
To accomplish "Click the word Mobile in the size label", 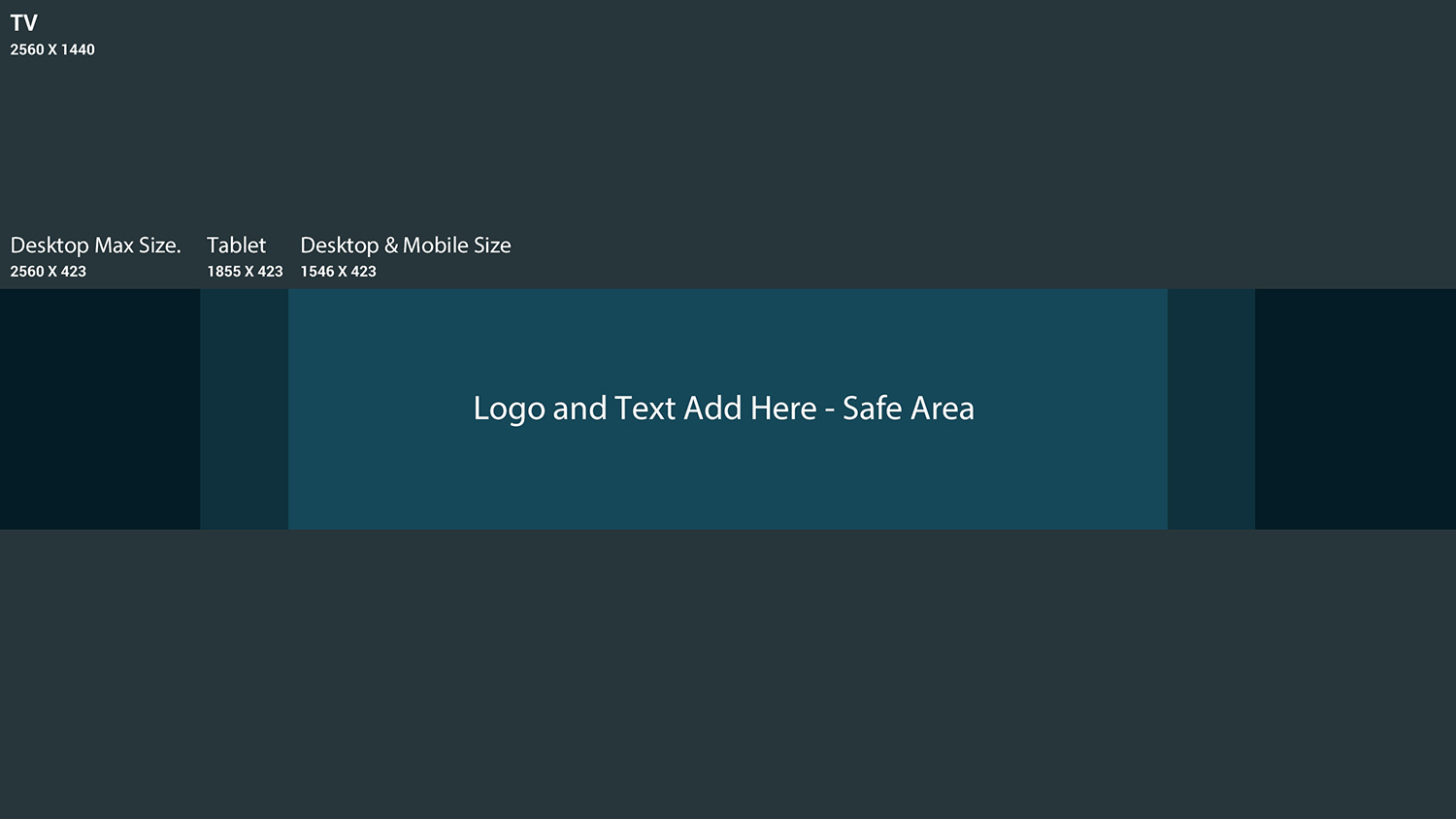I will pos(435,246).
